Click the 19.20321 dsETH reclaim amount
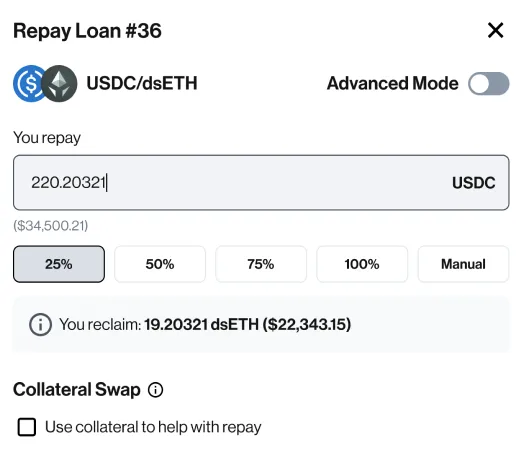524x458 pixels. tap(202, 324)
